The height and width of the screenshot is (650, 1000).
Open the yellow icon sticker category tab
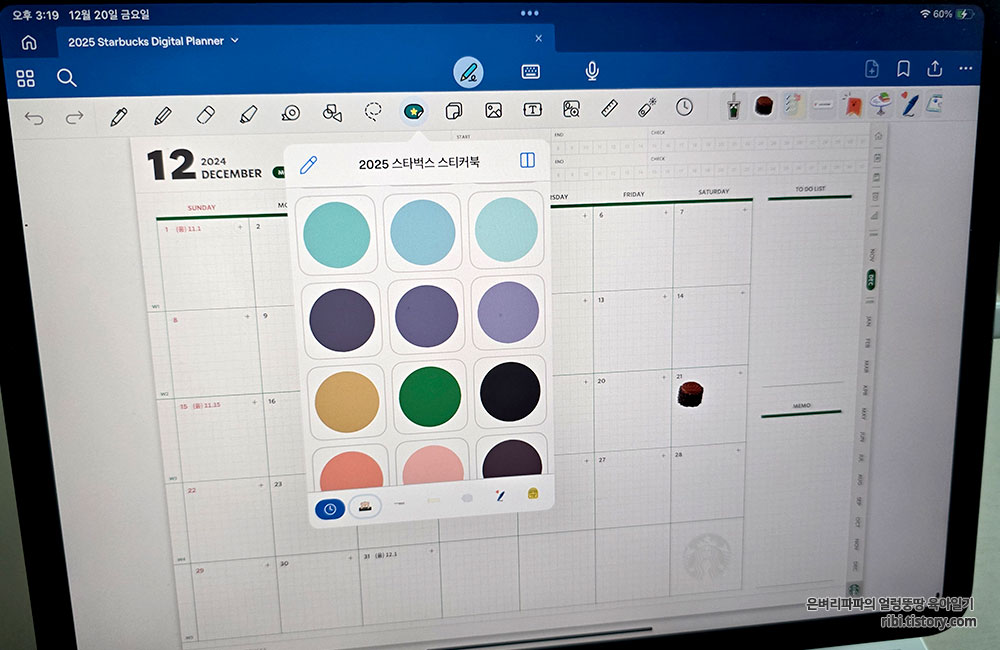[x=533, y=493]
